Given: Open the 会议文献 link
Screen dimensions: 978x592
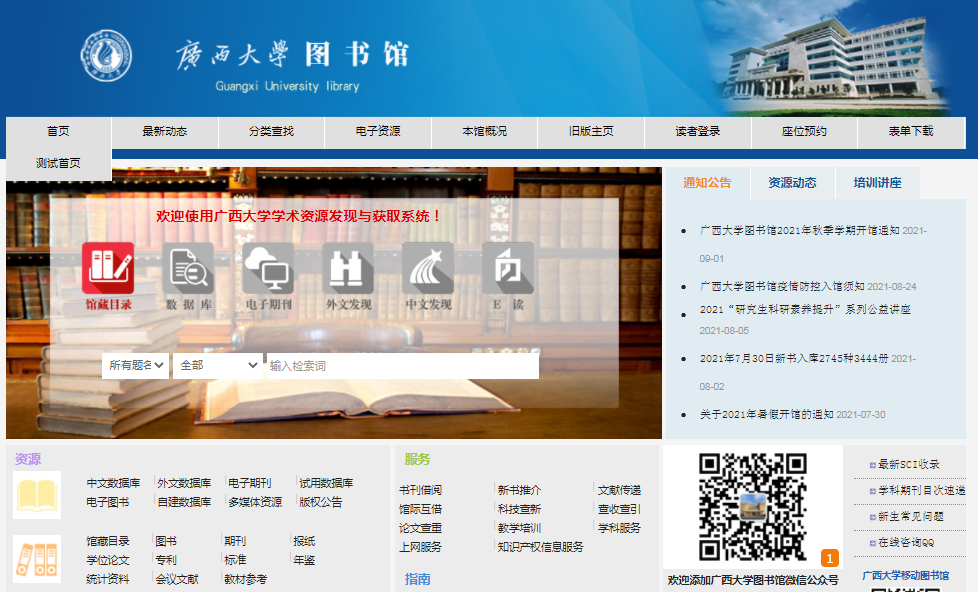Looking at the screenshot, I should (x=177, y=580).
